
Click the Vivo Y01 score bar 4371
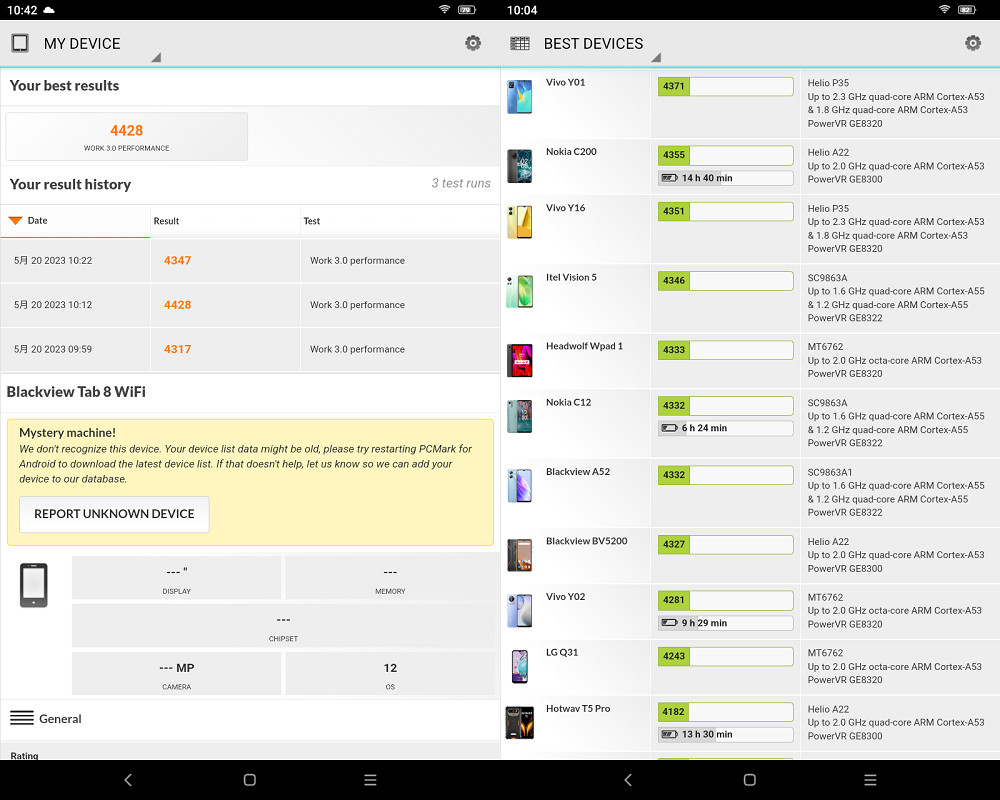726,86
